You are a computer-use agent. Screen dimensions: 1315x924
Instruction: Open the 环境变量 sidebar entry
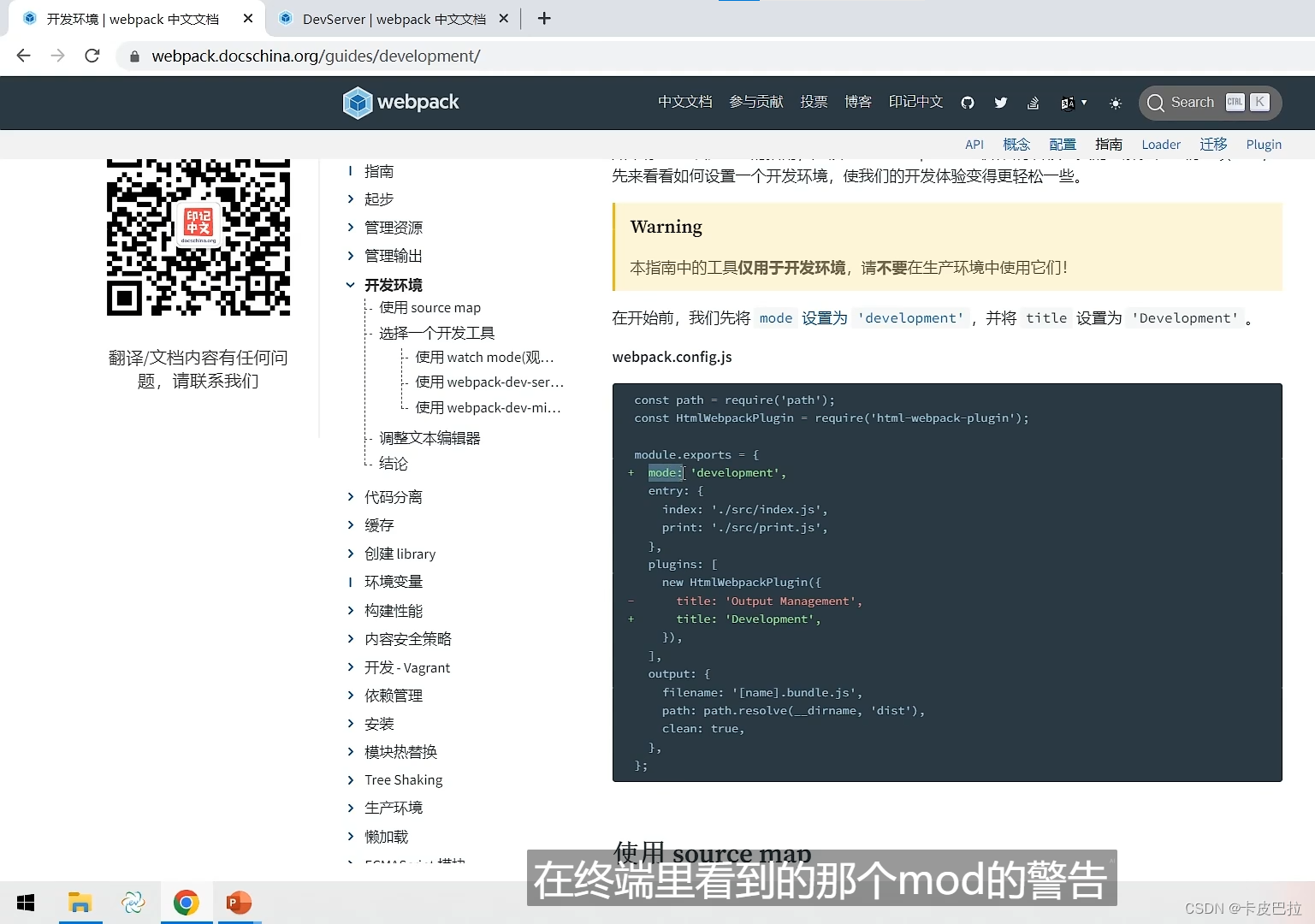(394, 582)
